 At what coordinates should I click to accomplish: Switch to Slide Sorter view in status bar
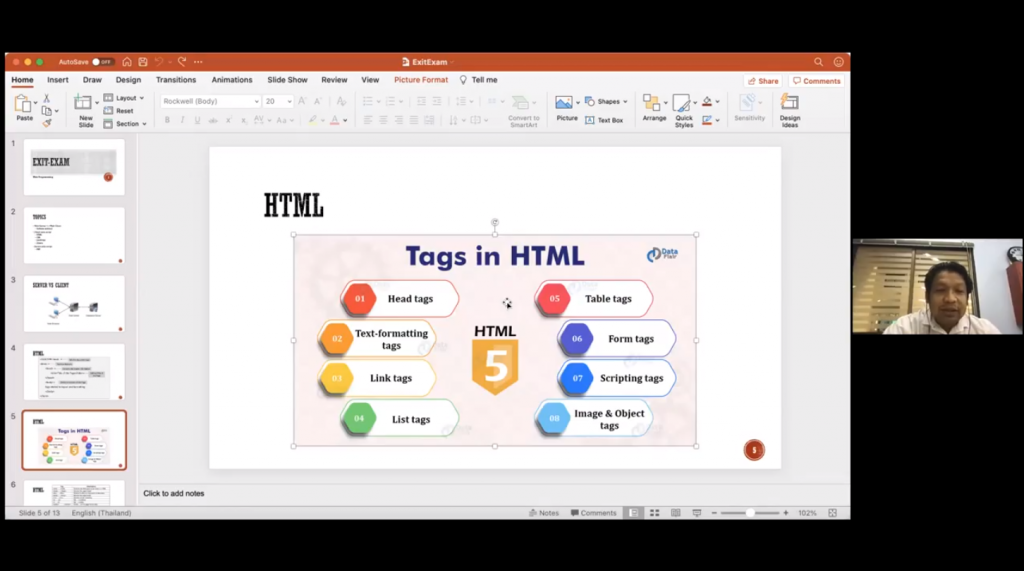pyautogui.click(x=653, y=513)
